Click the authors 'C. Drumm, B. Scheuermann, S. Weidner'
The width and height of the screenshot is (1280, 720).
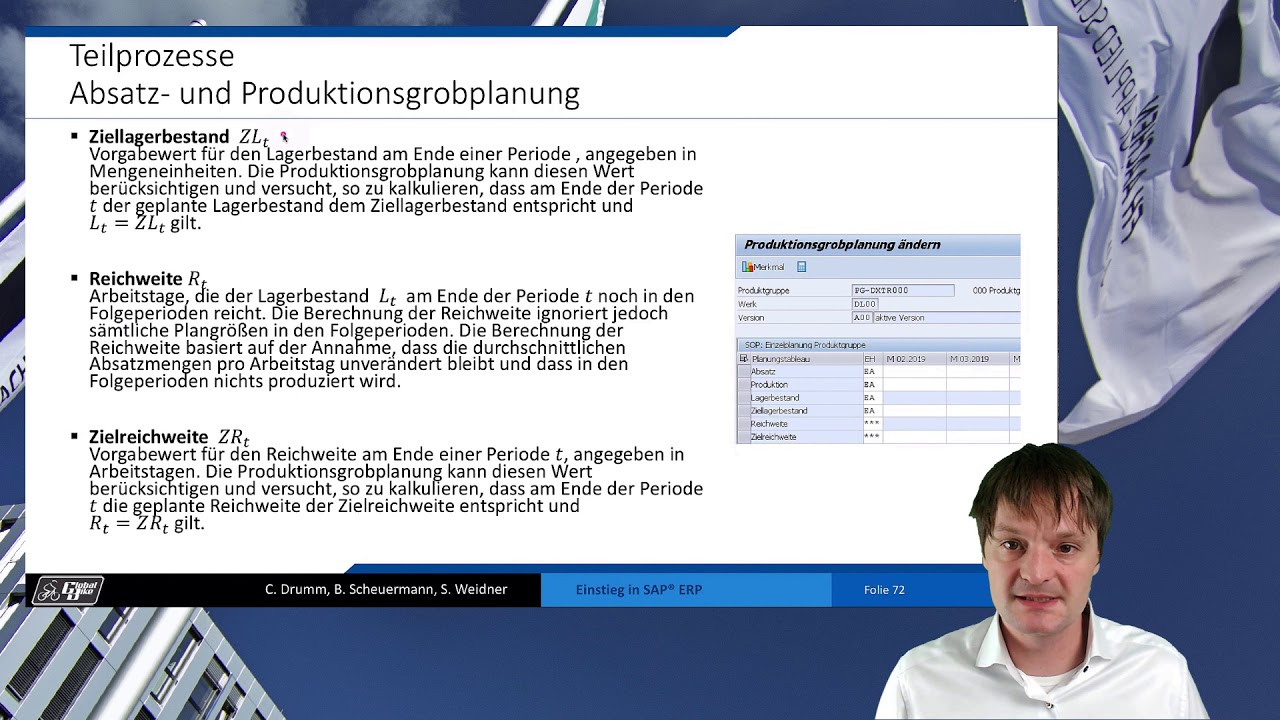[386, 590]
